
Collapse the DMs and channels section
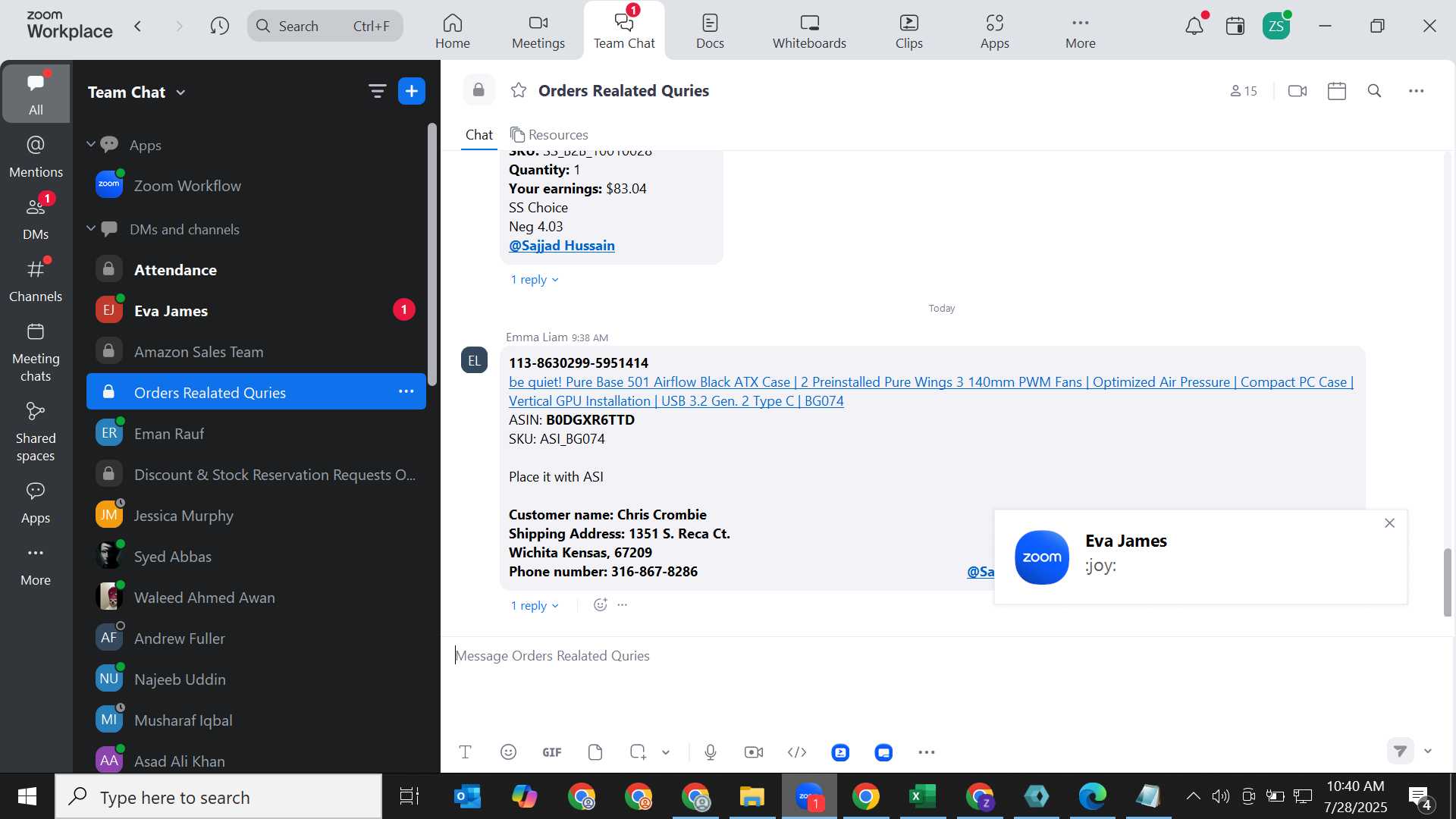tap(91, 228)
